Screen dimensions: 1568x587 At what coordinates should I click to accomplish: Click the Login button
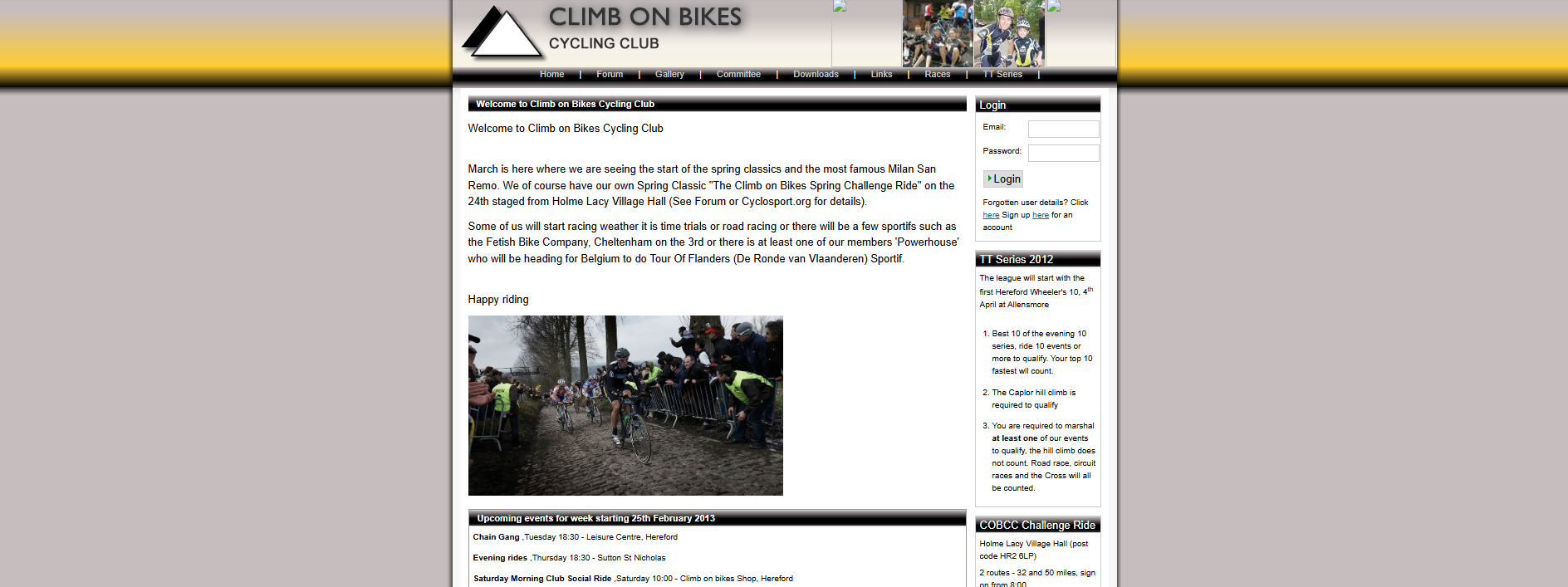point(1003,179)
